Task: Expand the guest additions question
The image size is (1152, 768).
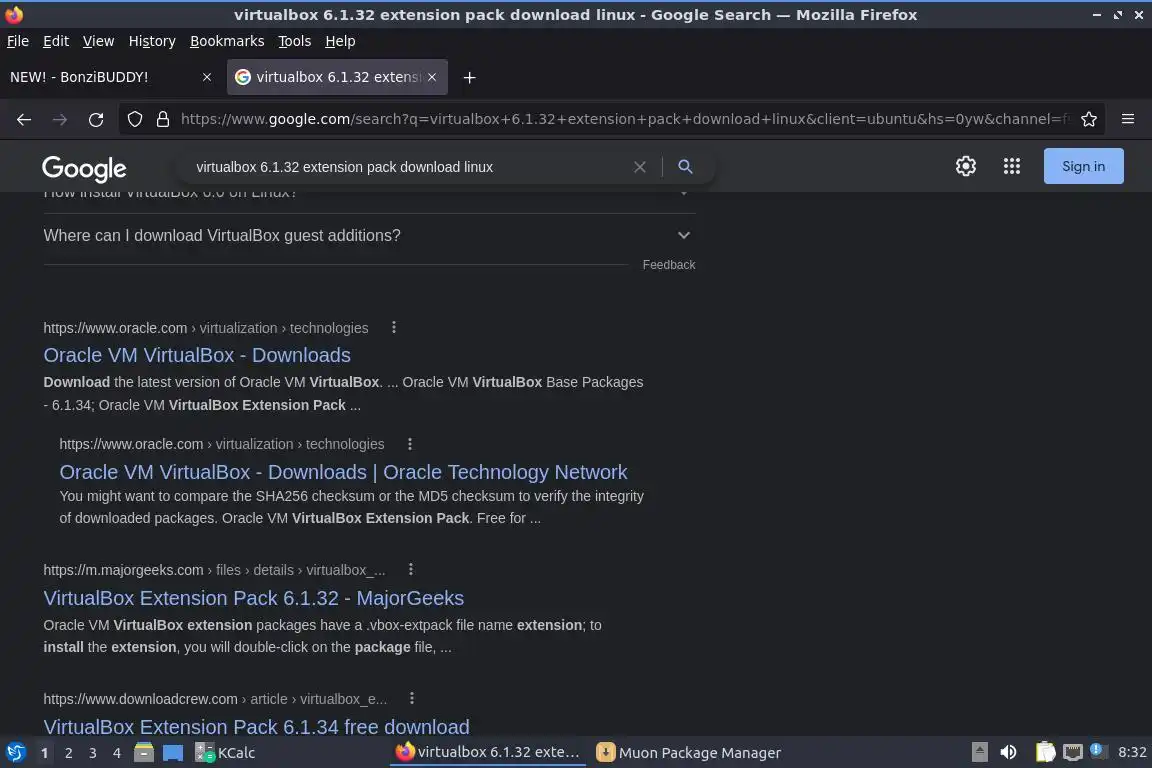Action: [x=370, y=235]
